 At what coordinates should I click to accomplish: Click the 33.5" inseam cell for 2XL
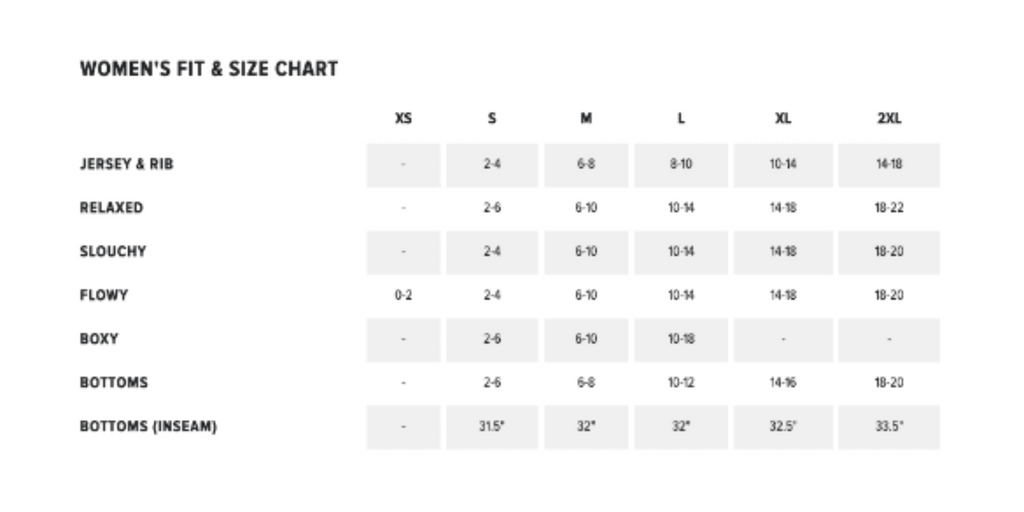coord(889,426)
